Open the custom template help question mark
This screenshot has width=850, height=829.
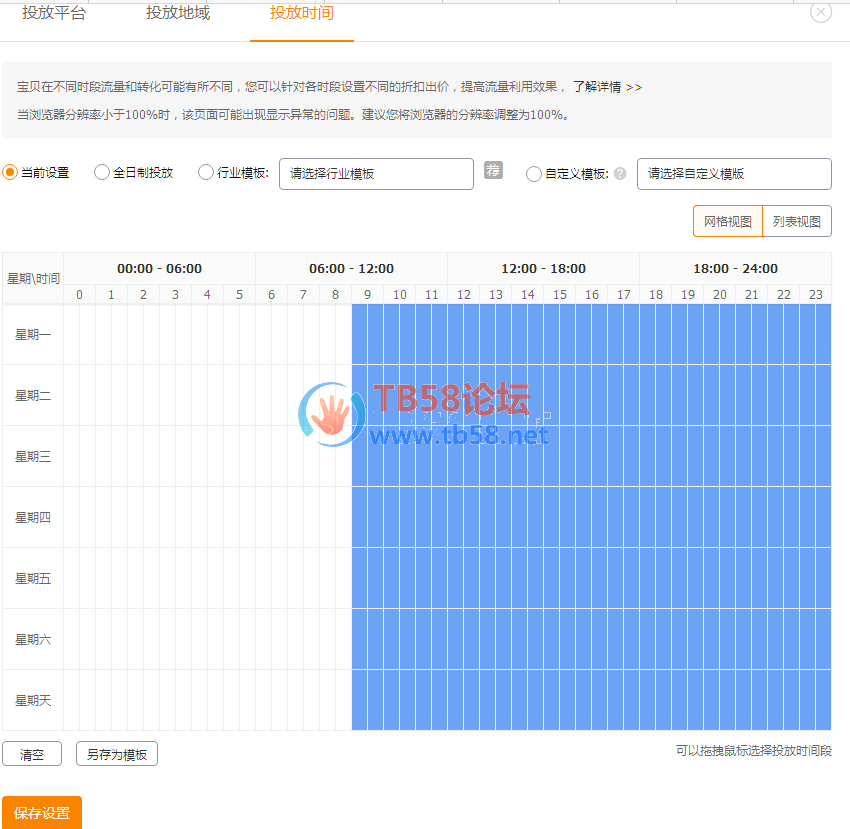point(620,173)
